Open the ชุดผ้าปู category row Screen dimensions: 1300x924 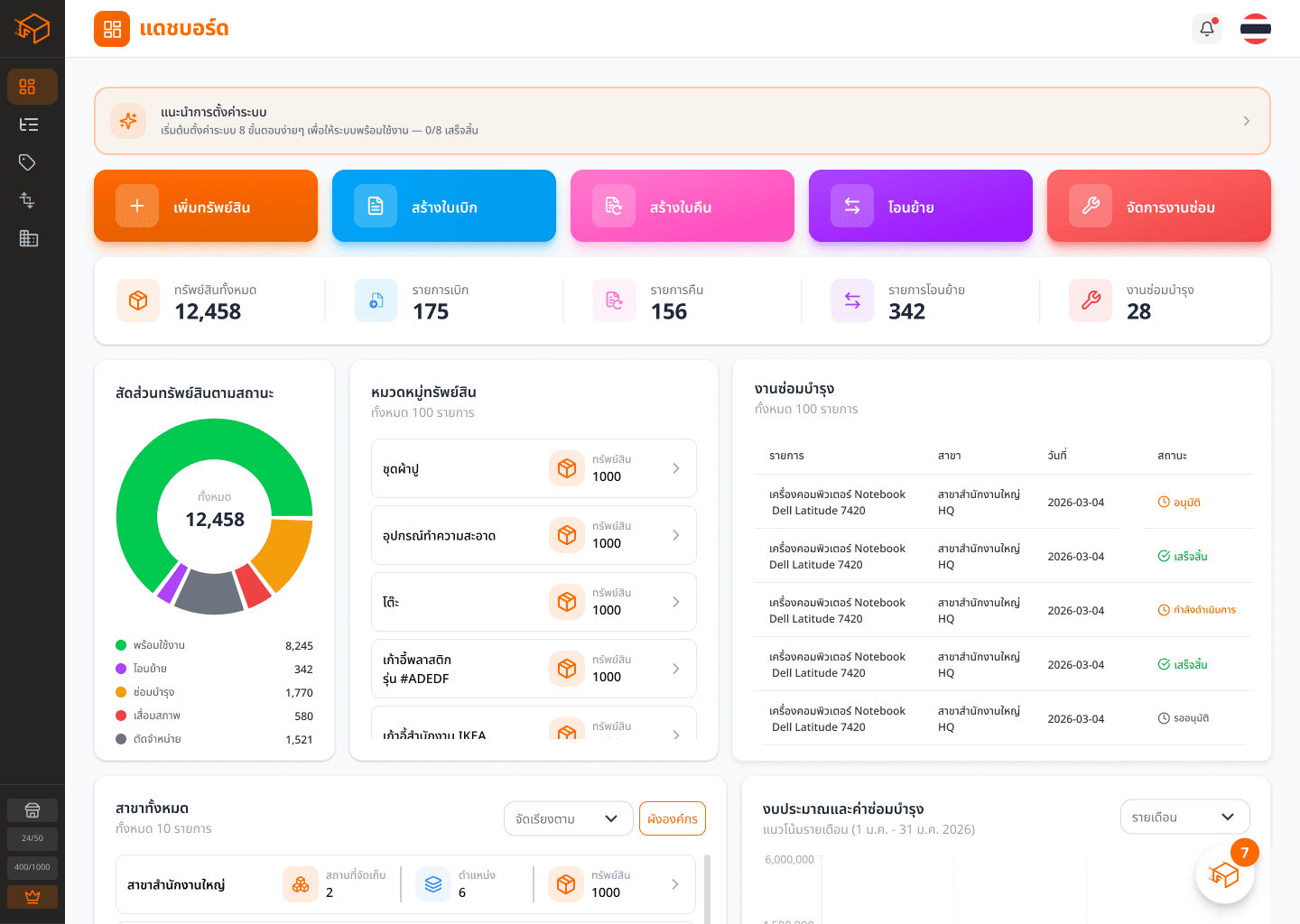click(x=534, y=468)
